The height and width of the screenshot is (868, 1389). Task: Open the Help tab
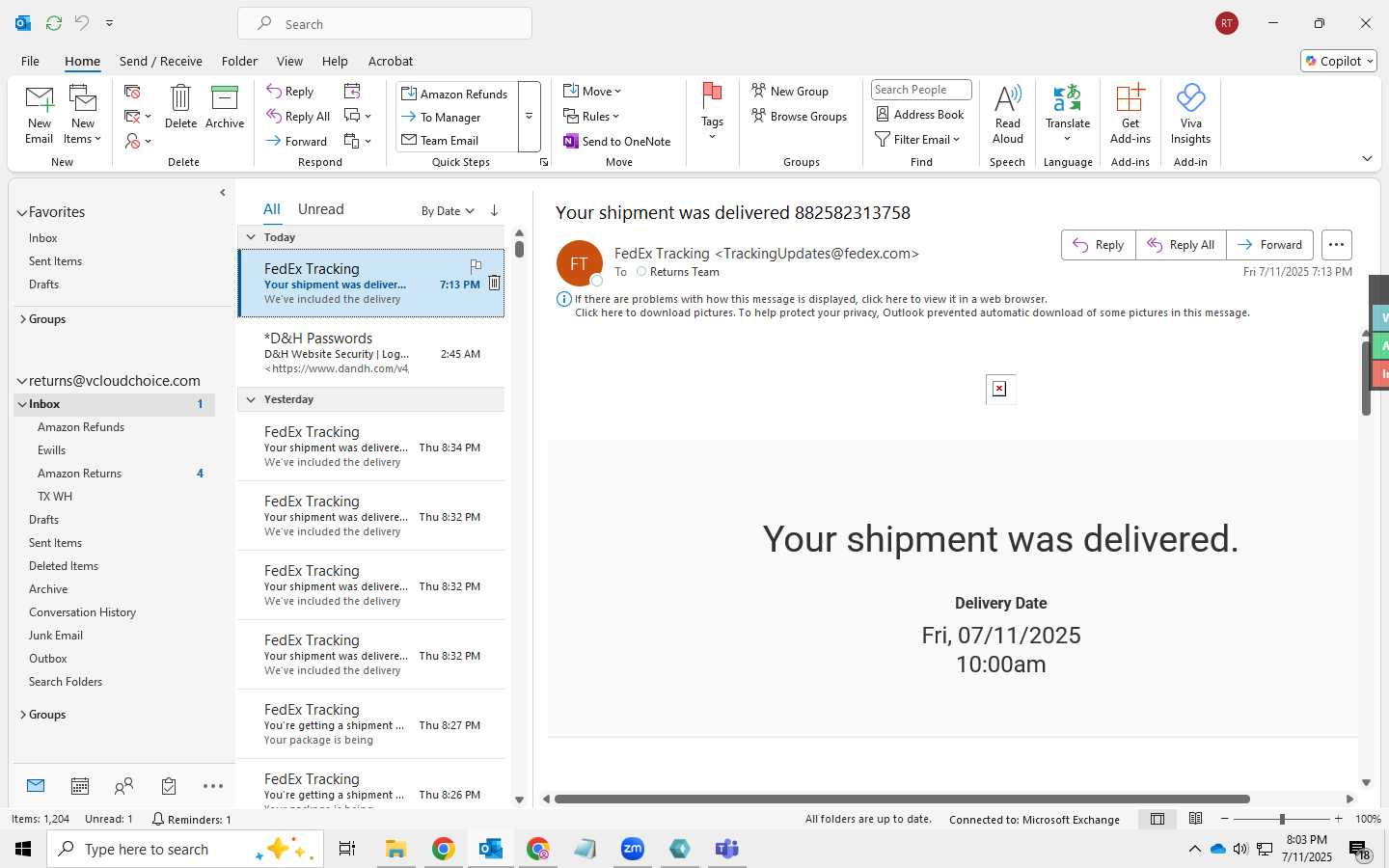[335, 61]
